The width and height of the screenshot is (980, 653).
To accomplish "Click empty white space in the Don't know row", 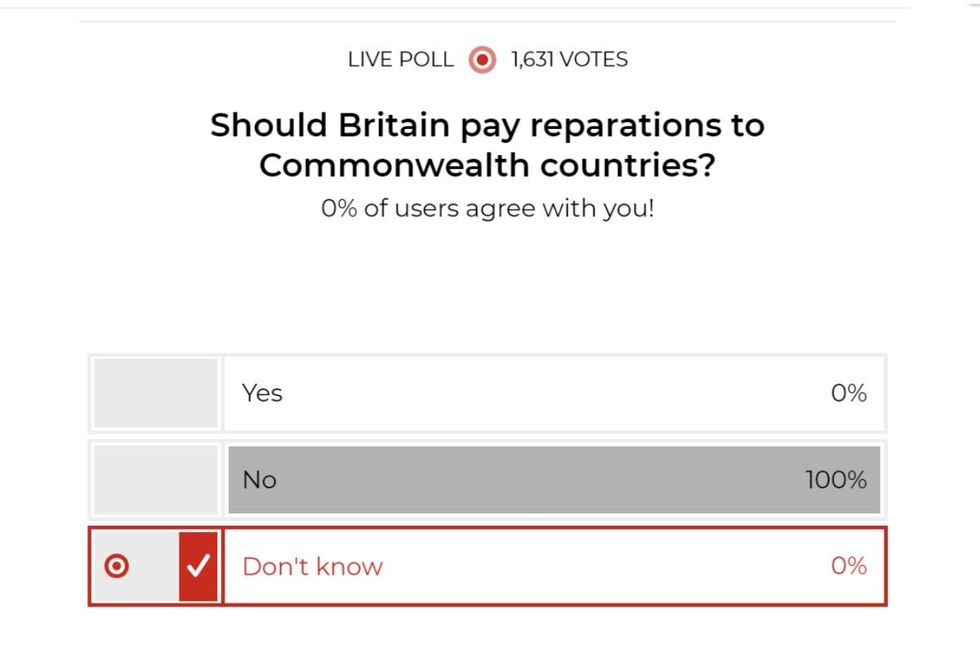I will pos(600,567).
